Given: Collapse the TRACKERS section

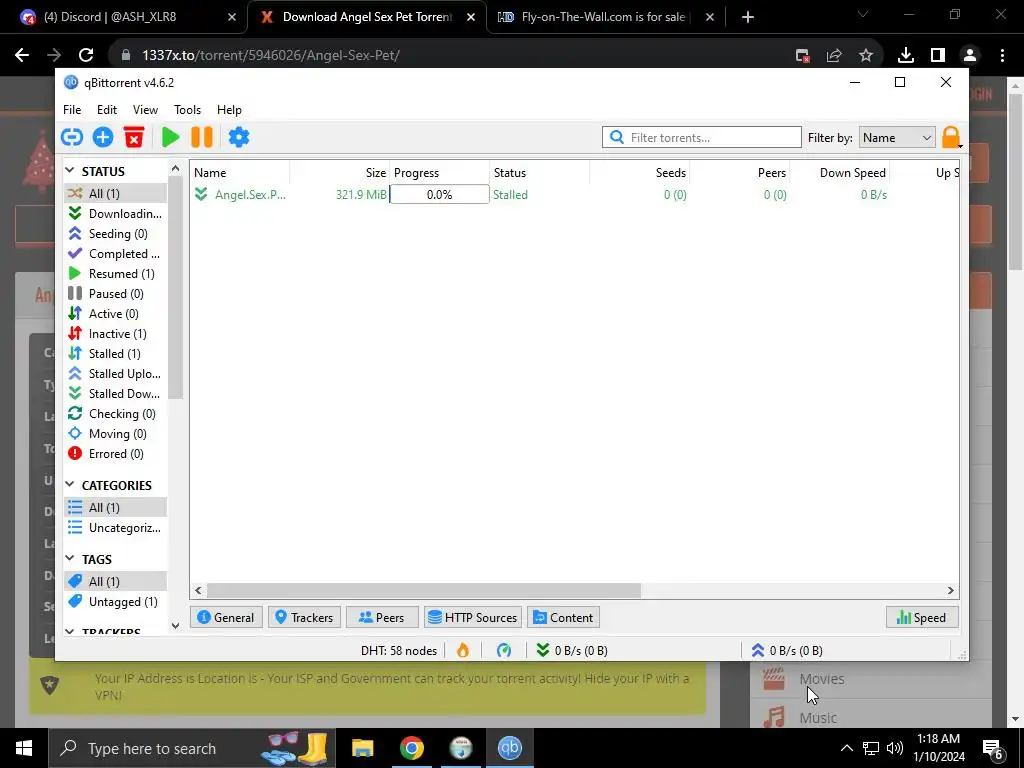Looking at the screenshot, I should pyautogui.click(x=70, y=632).
